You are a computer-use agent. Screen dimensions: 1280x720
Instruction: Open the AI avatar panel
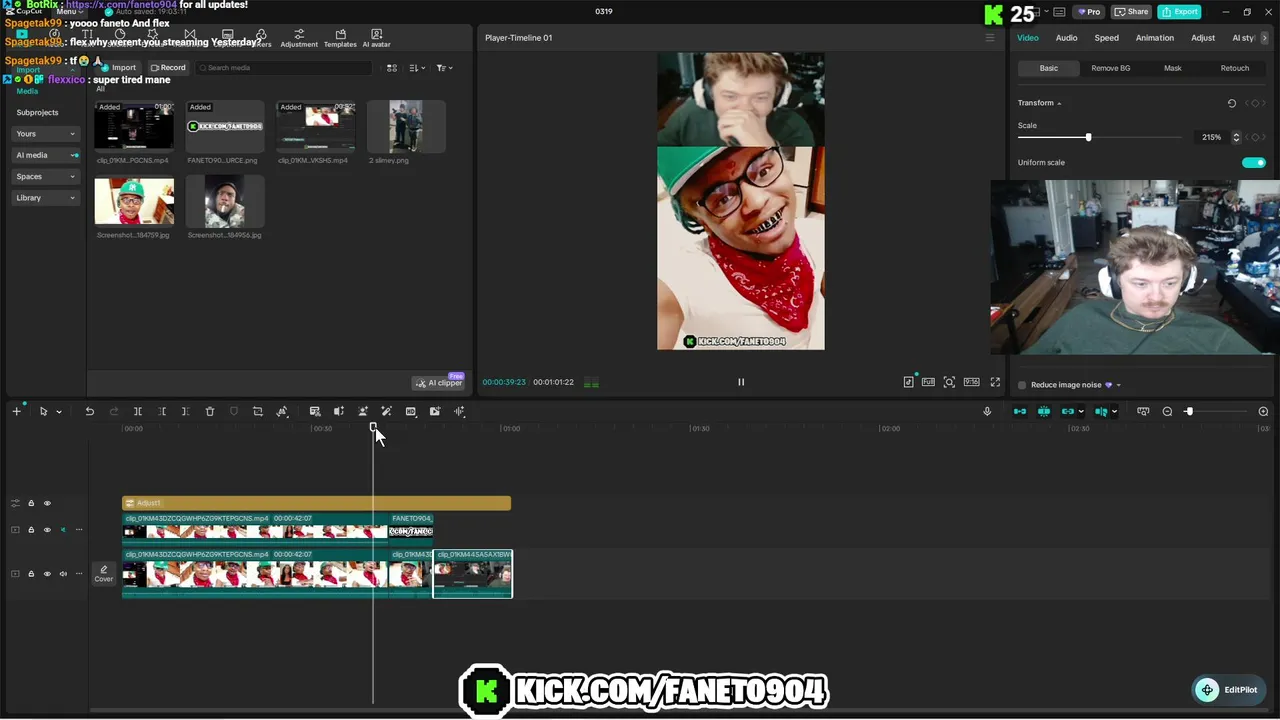[x=376, y=38]
